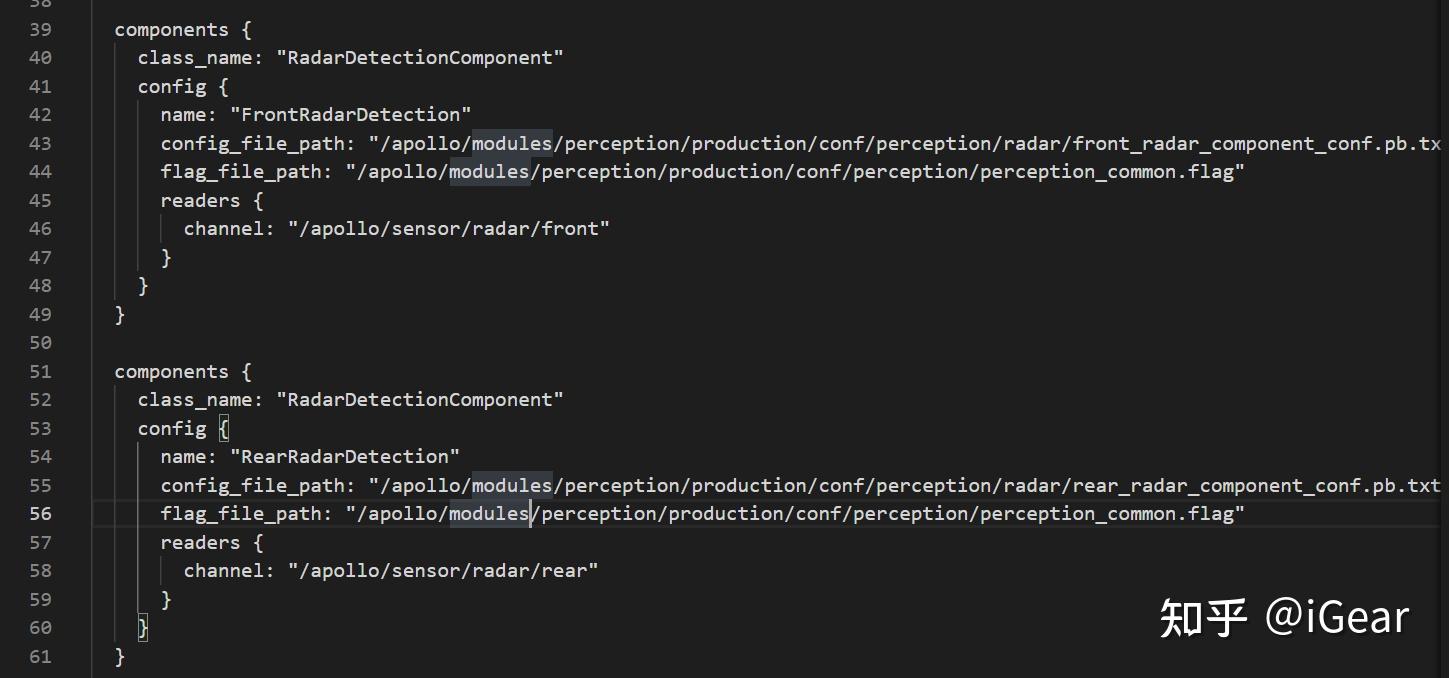This screenshot has height=678, width=1449.
Task: Click the "readers" keyword on line 57
Action: click(200, 542)
